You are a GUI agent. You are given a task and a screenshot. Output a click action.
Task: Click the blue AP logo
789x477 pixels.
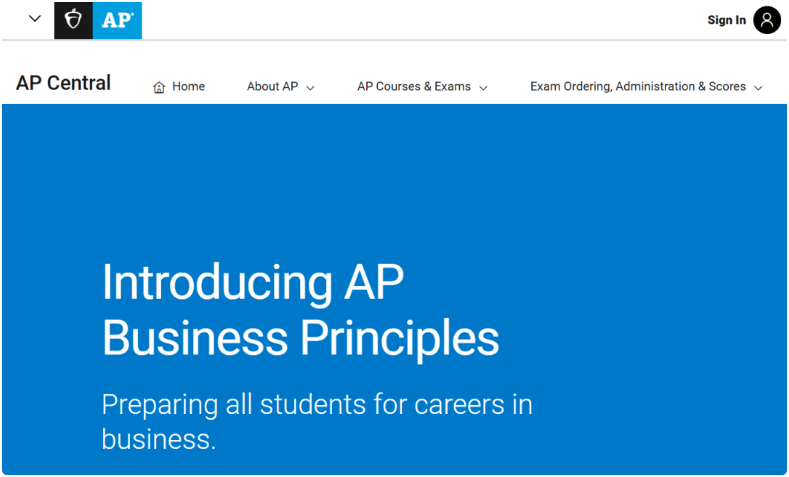pos(117,20)
